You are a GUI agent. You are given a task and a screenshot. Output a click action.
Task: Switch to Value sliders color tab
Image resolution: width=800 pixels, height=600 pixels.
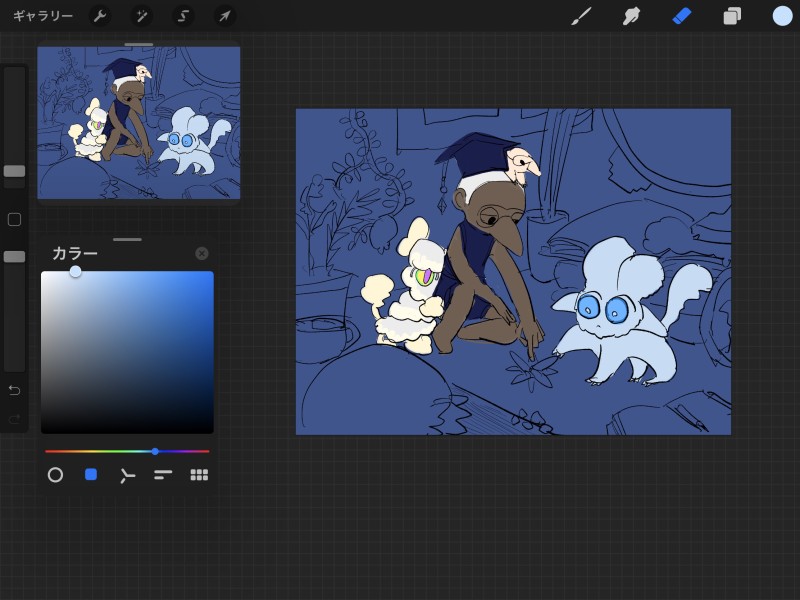[163, 475]
